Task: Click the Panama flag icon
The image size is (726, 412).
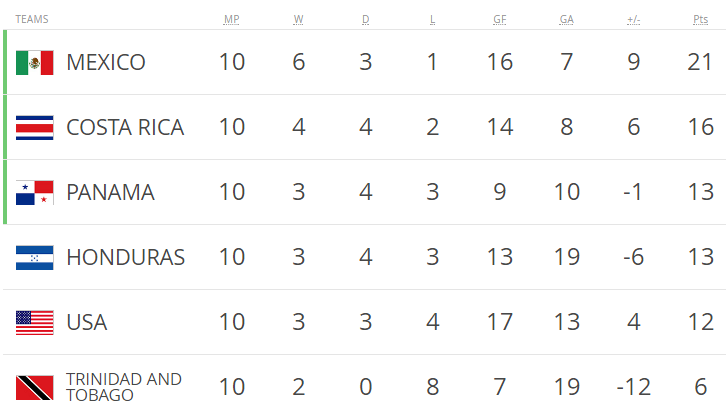Action: [34, 193]
